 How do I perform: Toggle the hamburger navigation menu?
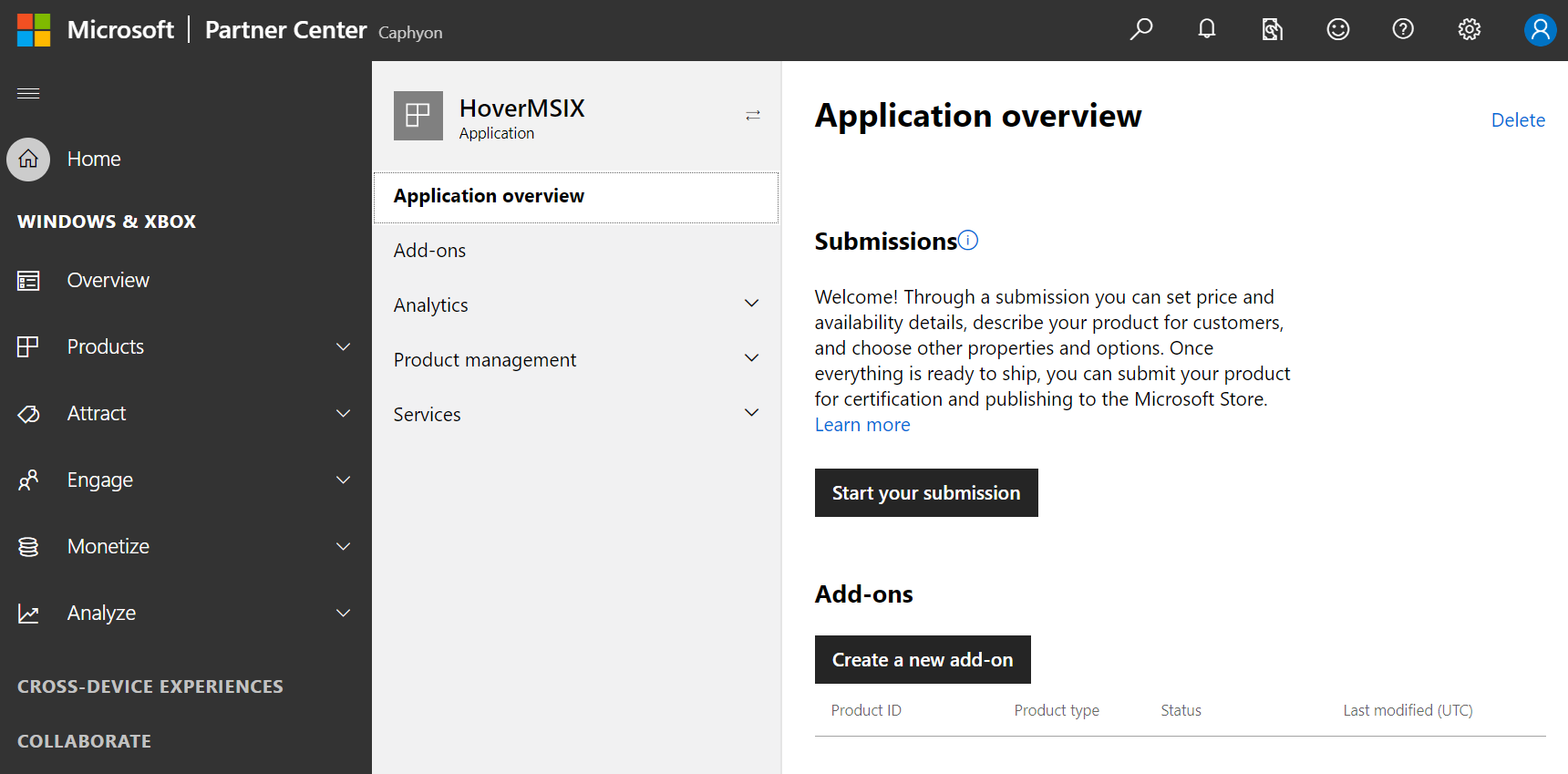(x=28, y=93)
